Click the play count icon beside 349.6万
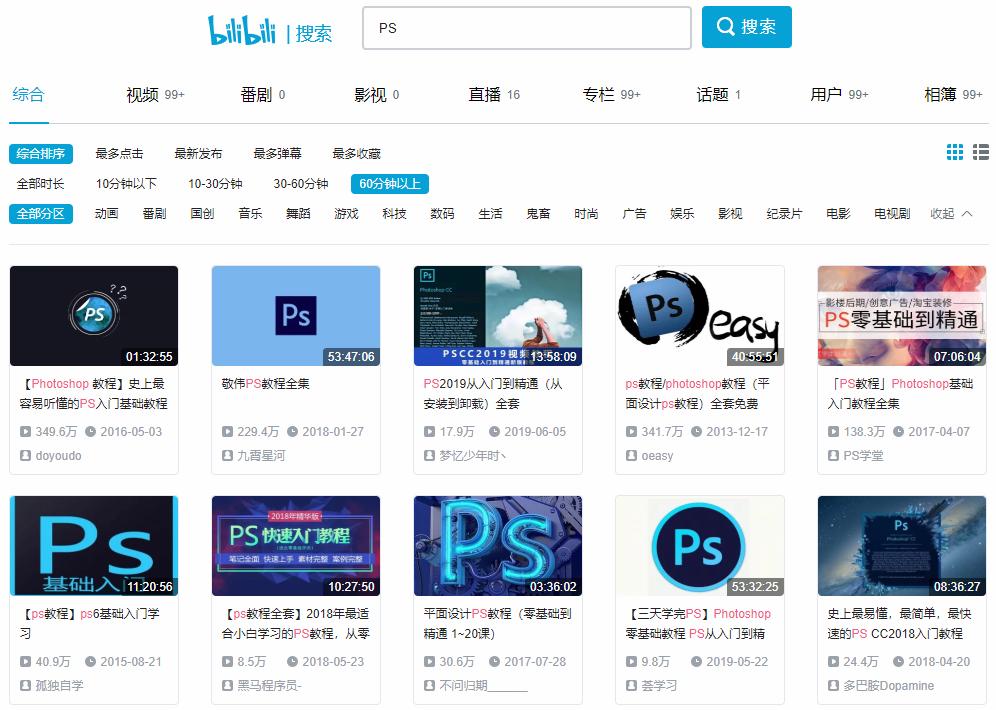The image size is (996, 710). click(x=26, y=431)
